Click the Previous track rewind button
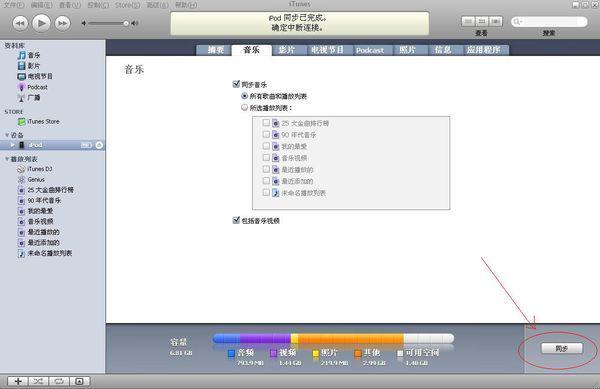This screenshot has height=389, width=600. click(20, 23)
